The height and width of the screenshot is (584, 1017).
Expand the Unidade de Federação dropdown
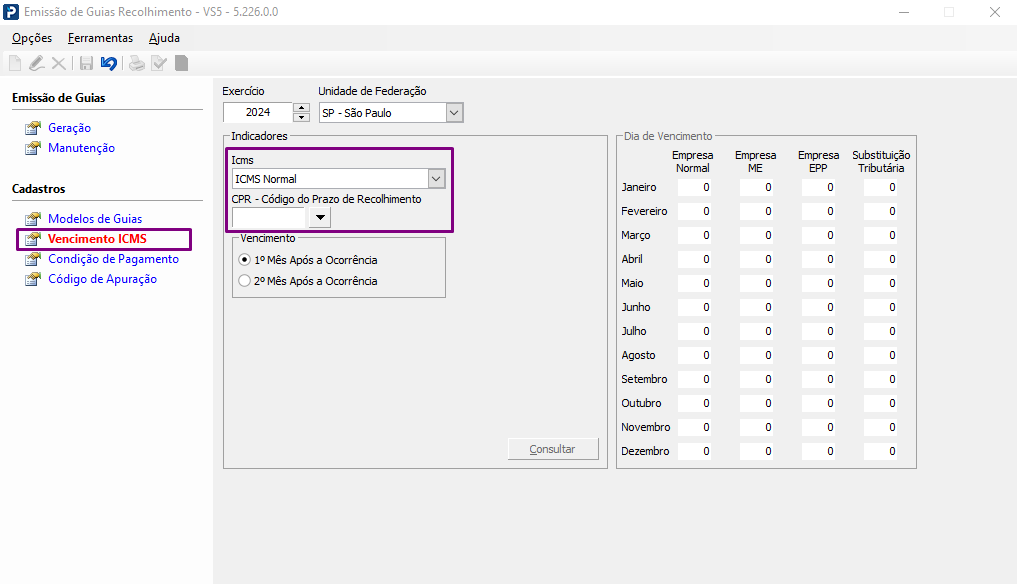tap(454, 113)
